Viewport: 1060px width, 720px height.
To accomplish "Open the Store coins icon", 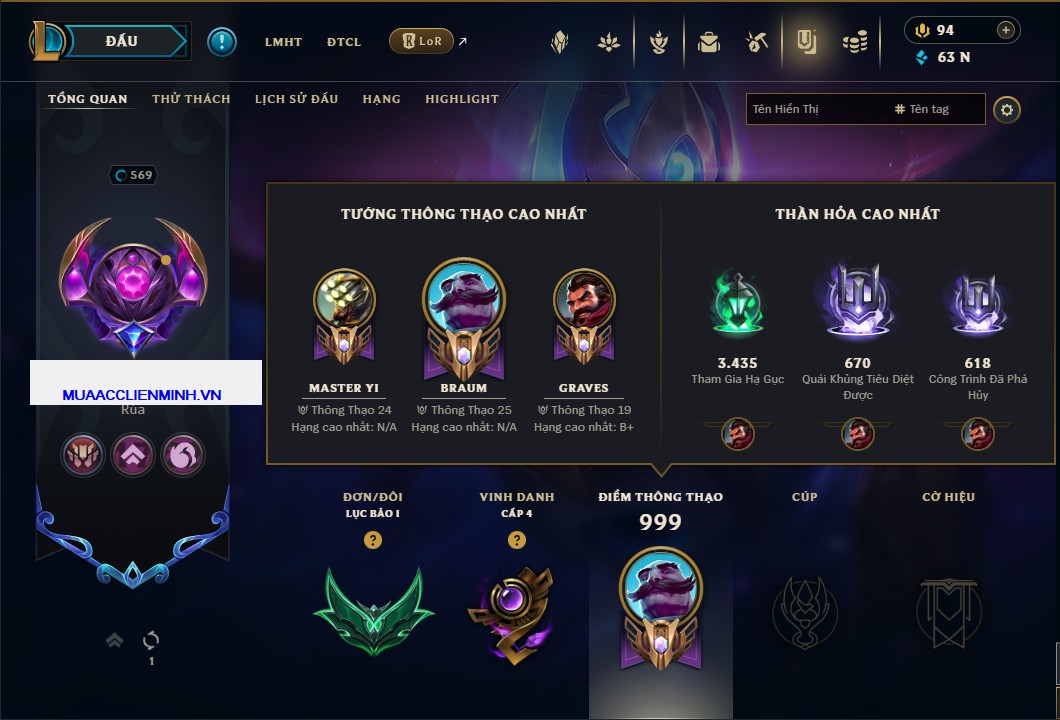I will pos(855,42).
